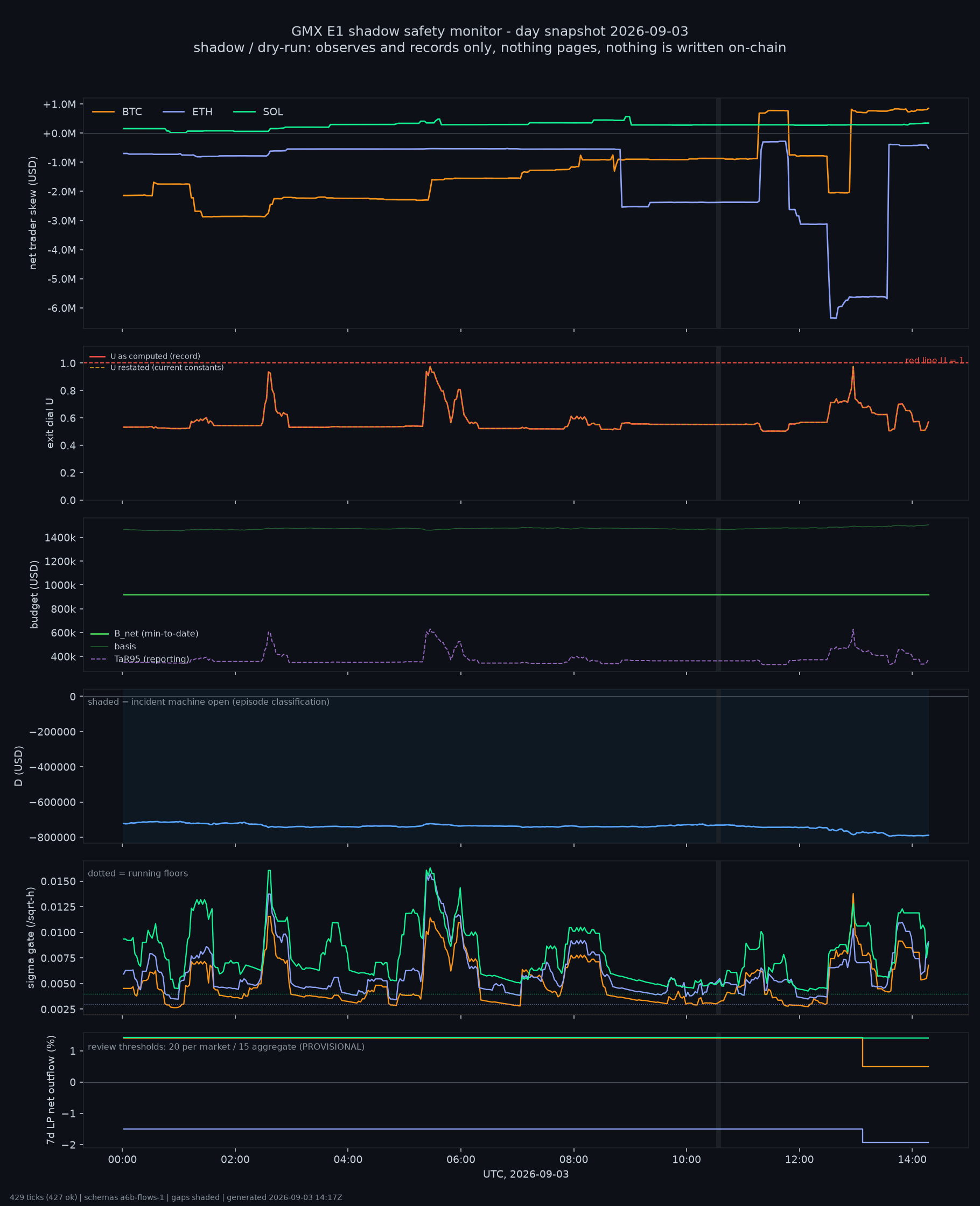Click the SOL legend line swatch
This screenshot has height=1206, width=980.
(244, 112)
